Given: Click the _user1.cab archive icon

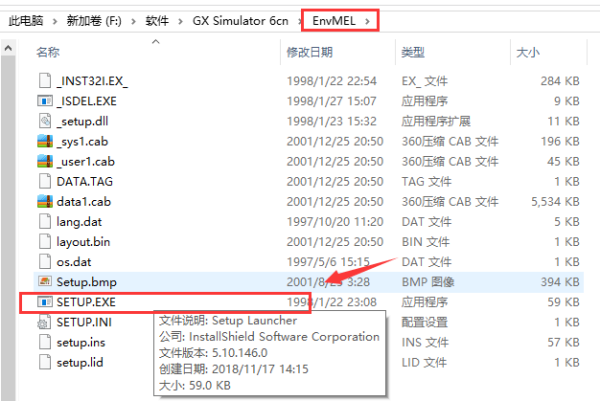Looking at the screenshot, I should (x=45, y=161).
